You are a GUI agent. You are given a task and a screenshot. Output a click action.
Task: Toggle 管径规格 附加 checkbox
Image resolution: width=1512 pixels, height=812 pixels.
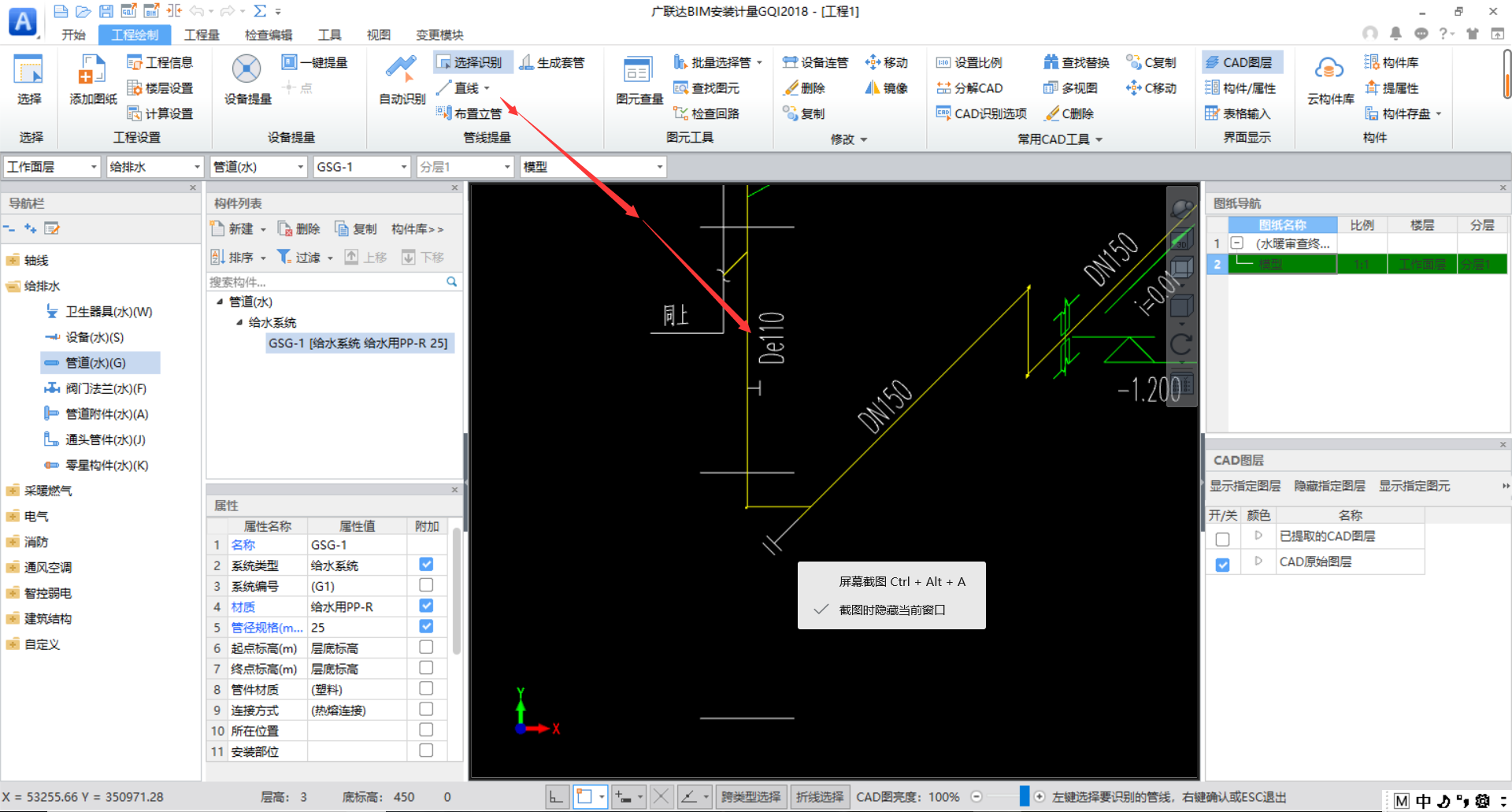[426, 627]
